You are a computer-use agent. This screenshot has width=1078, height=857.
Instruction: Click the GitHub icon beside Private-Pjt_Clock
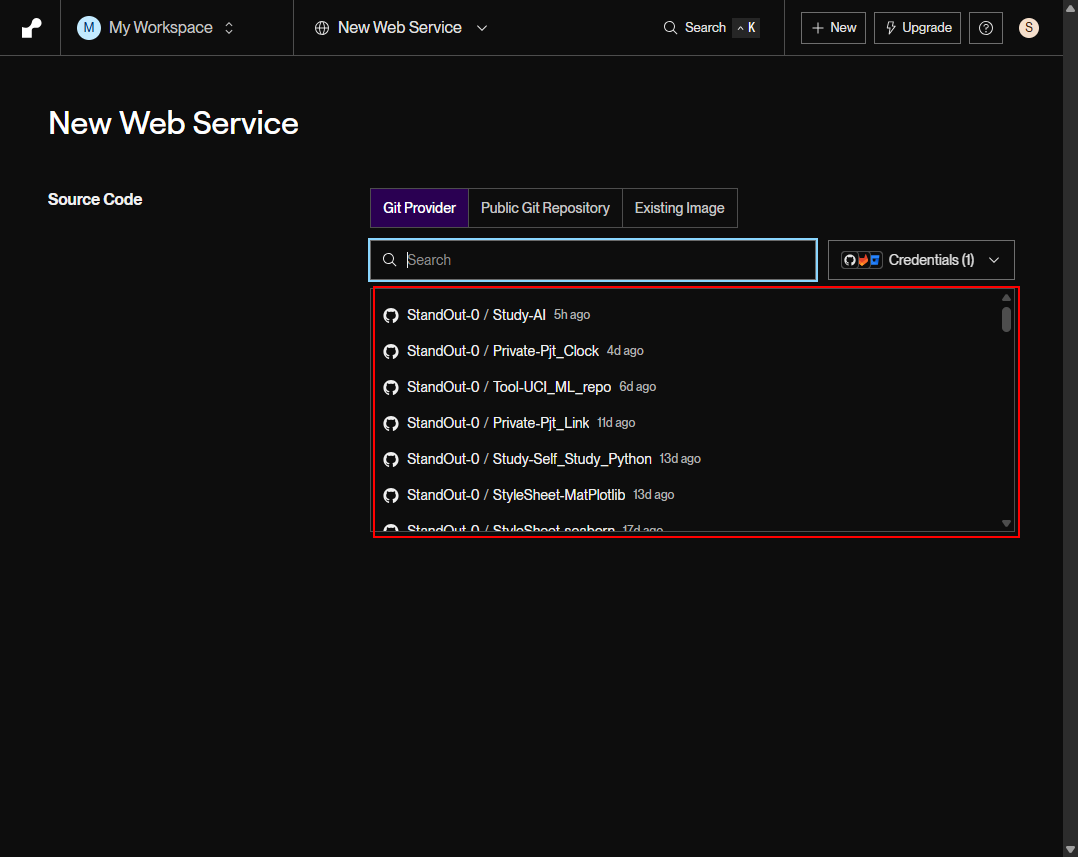coord(391,351)
